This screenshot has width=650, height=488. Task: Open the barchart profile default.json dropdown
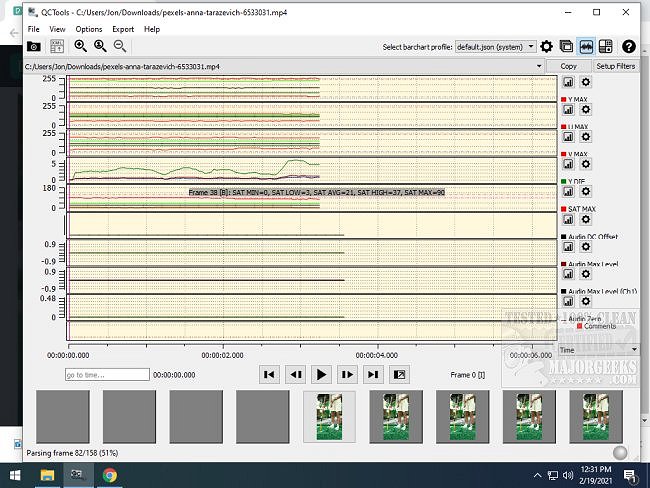pyautogui.click(x=495, y=46)
